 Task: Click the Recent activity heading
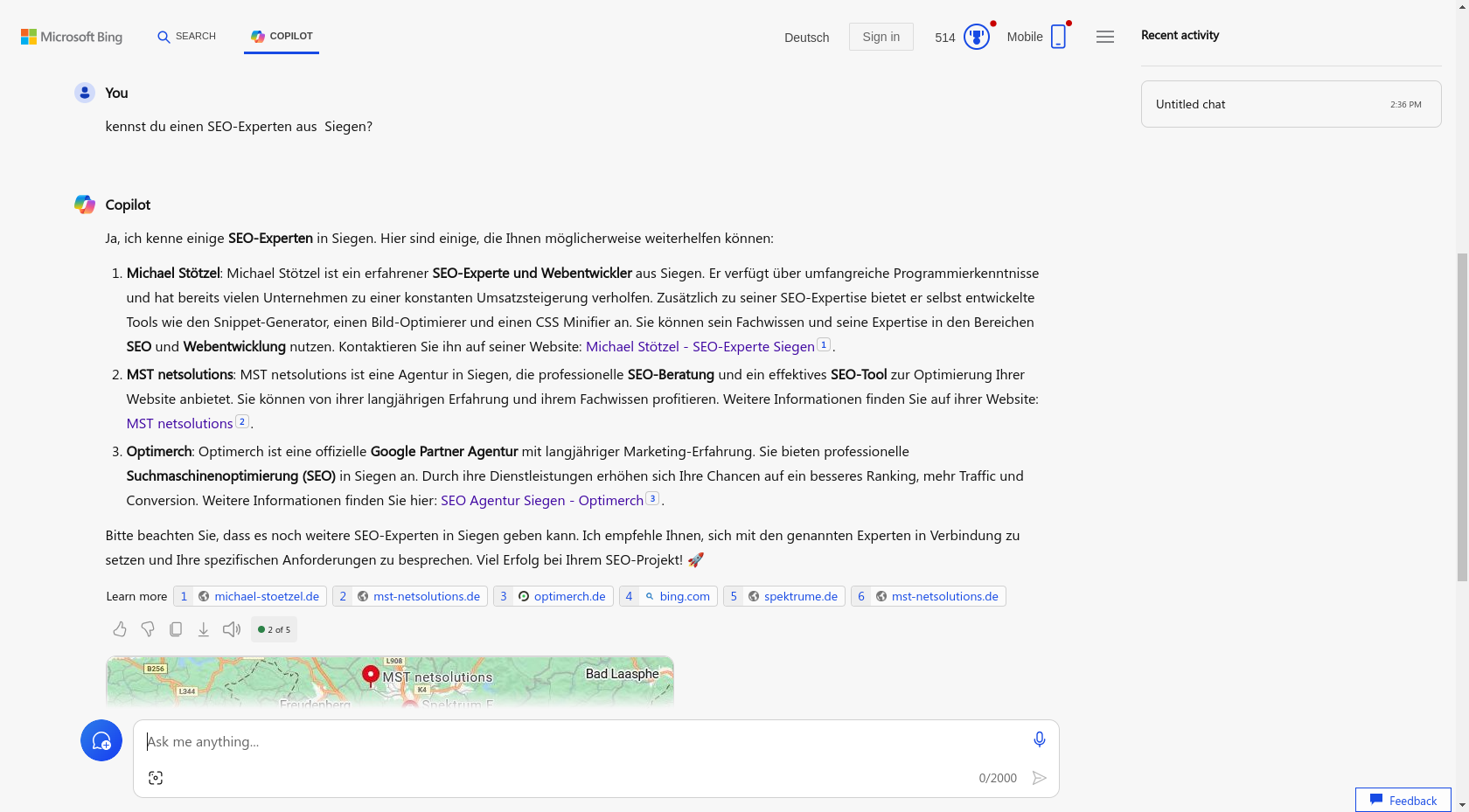(1180, 35)
